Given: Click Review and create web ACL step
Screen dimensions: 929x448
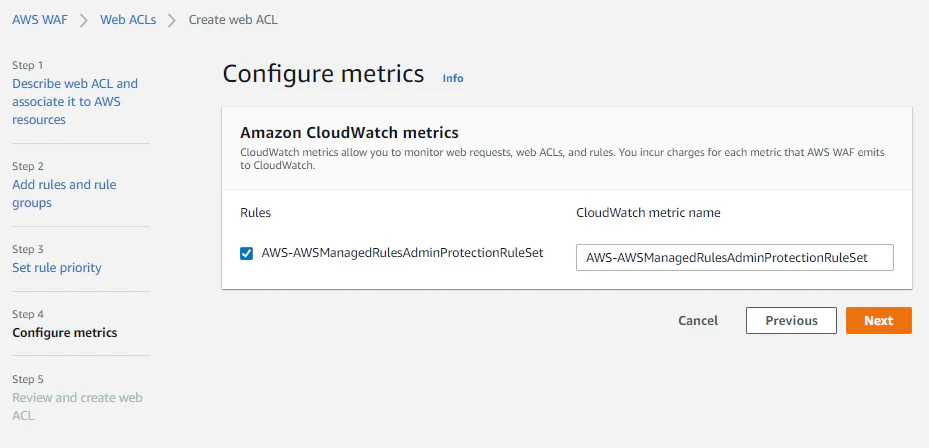Looking at the screenshot, I should [x=77, y=406].
